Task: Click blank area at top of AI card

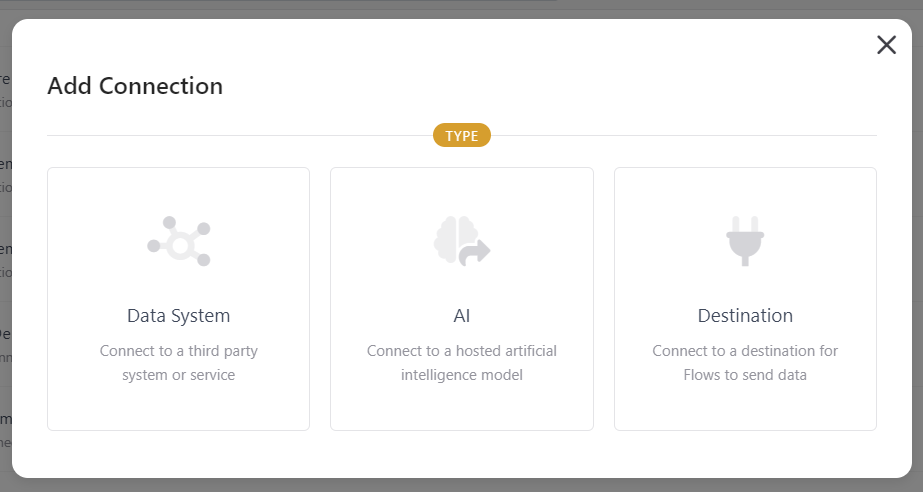Action: [462, 190]
